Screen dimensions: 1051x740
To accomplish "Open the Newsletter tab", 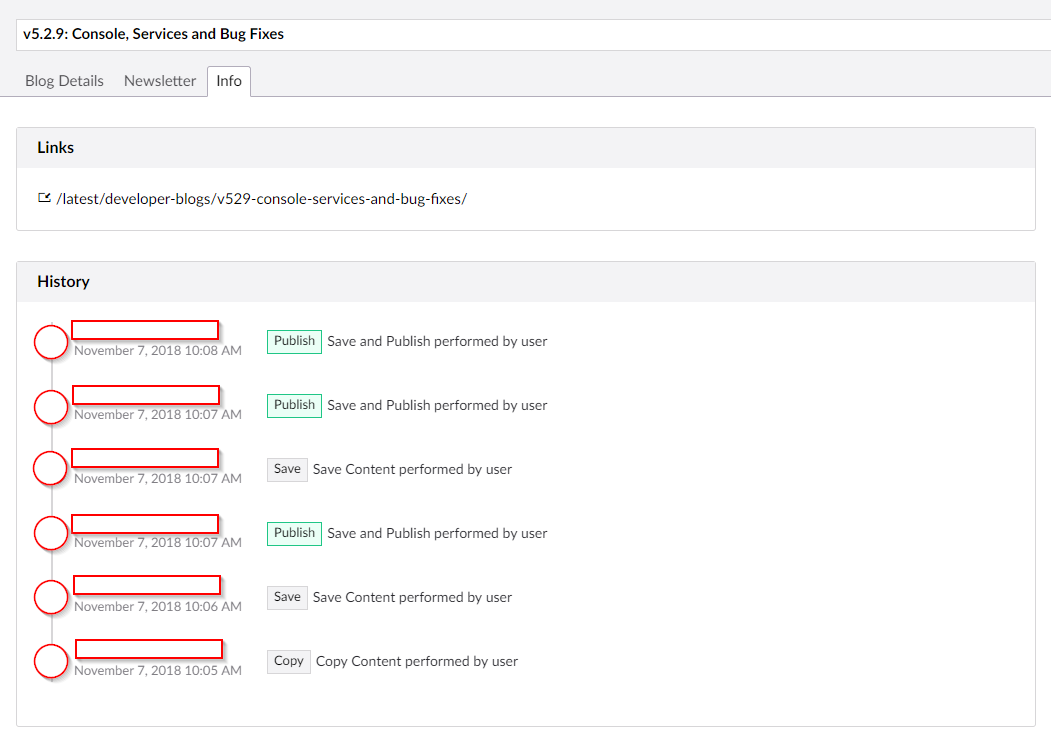I will (160, 81).
